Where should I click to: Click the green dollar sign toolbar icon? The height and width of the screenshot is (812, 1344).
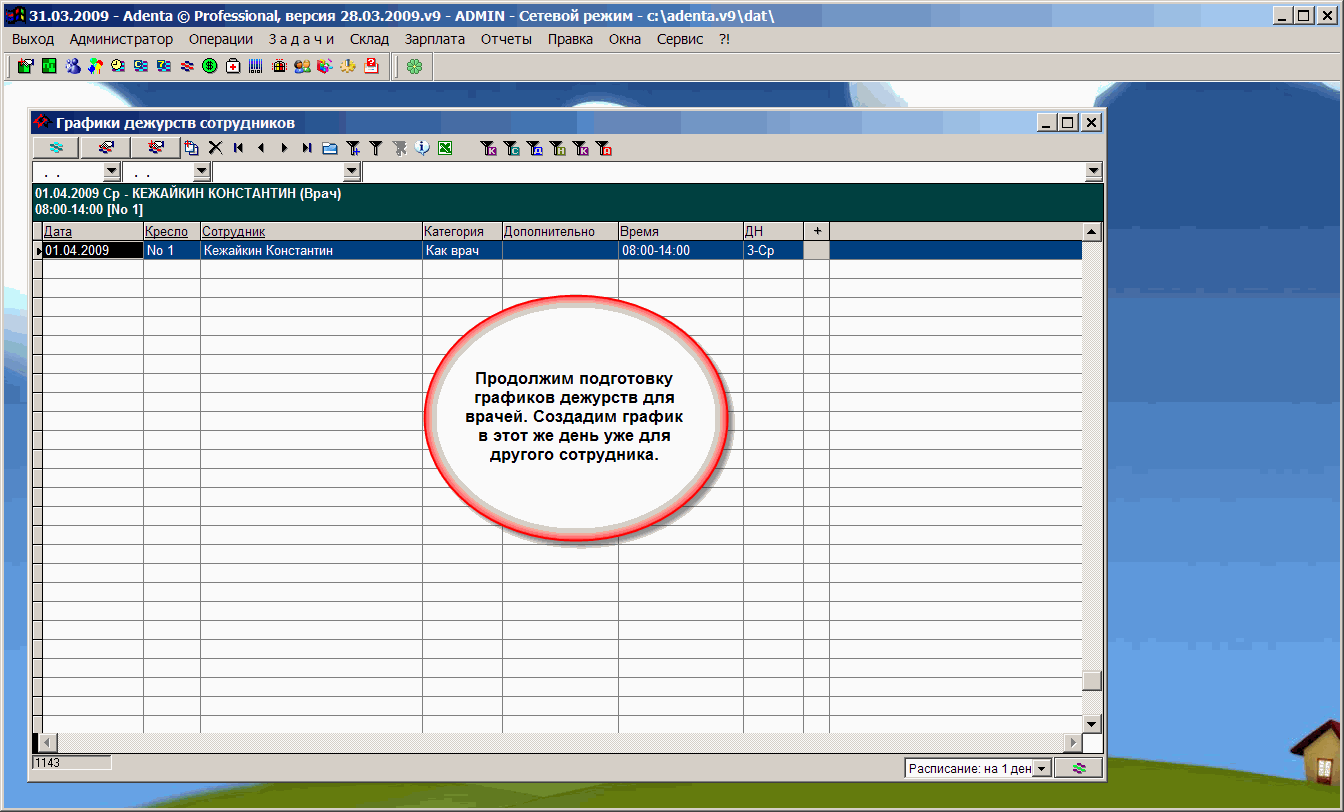click(210, 66)
